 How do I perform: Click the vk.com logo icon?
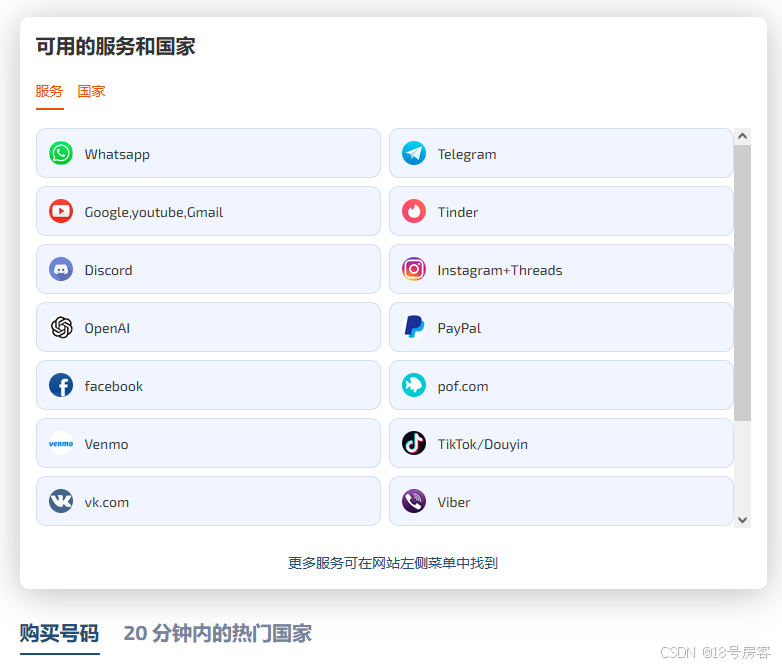click(x=61, y=501)
